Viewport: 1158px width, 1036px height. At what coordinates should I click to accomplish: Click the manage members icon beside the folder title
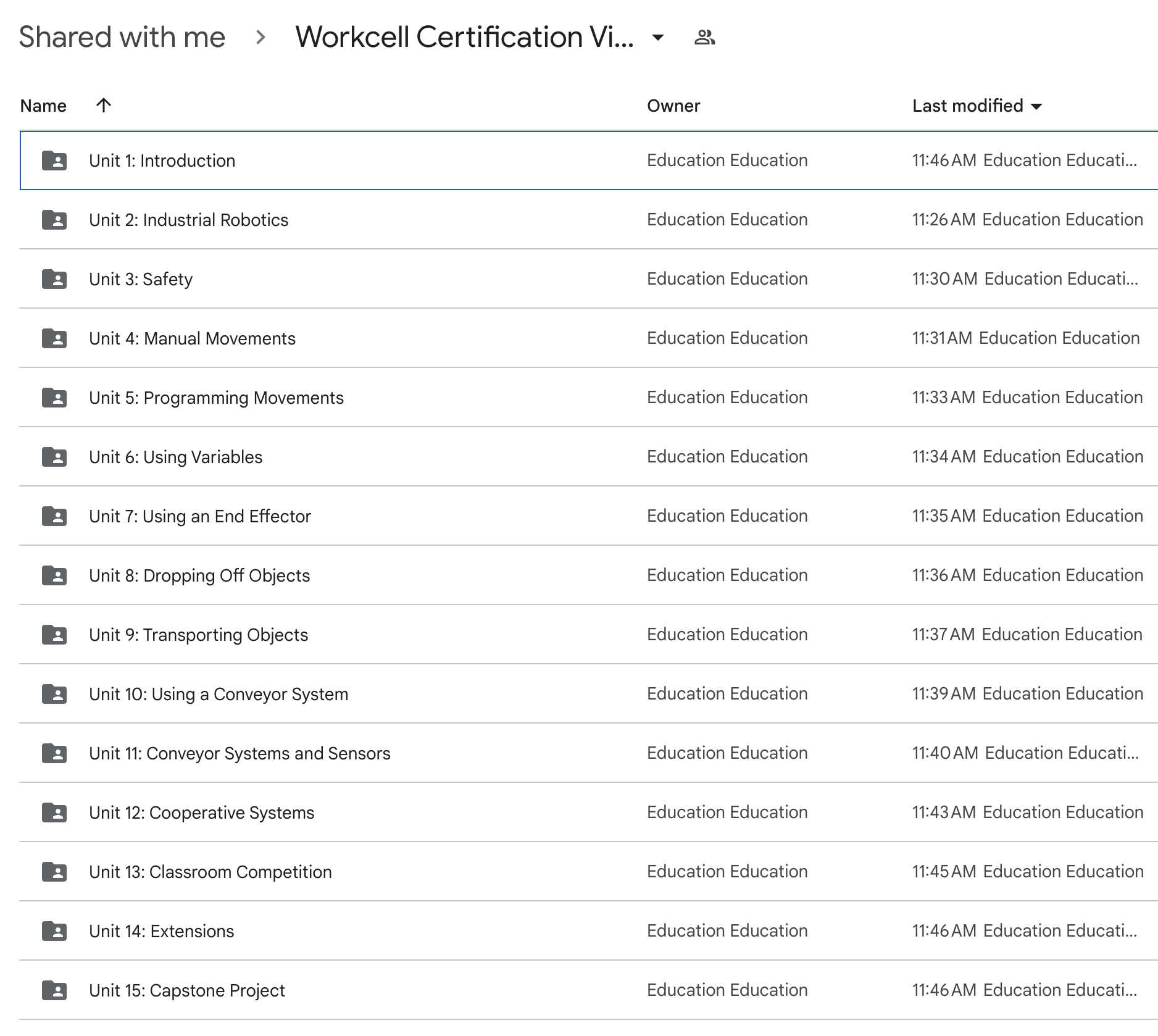(x=706, y=37)
